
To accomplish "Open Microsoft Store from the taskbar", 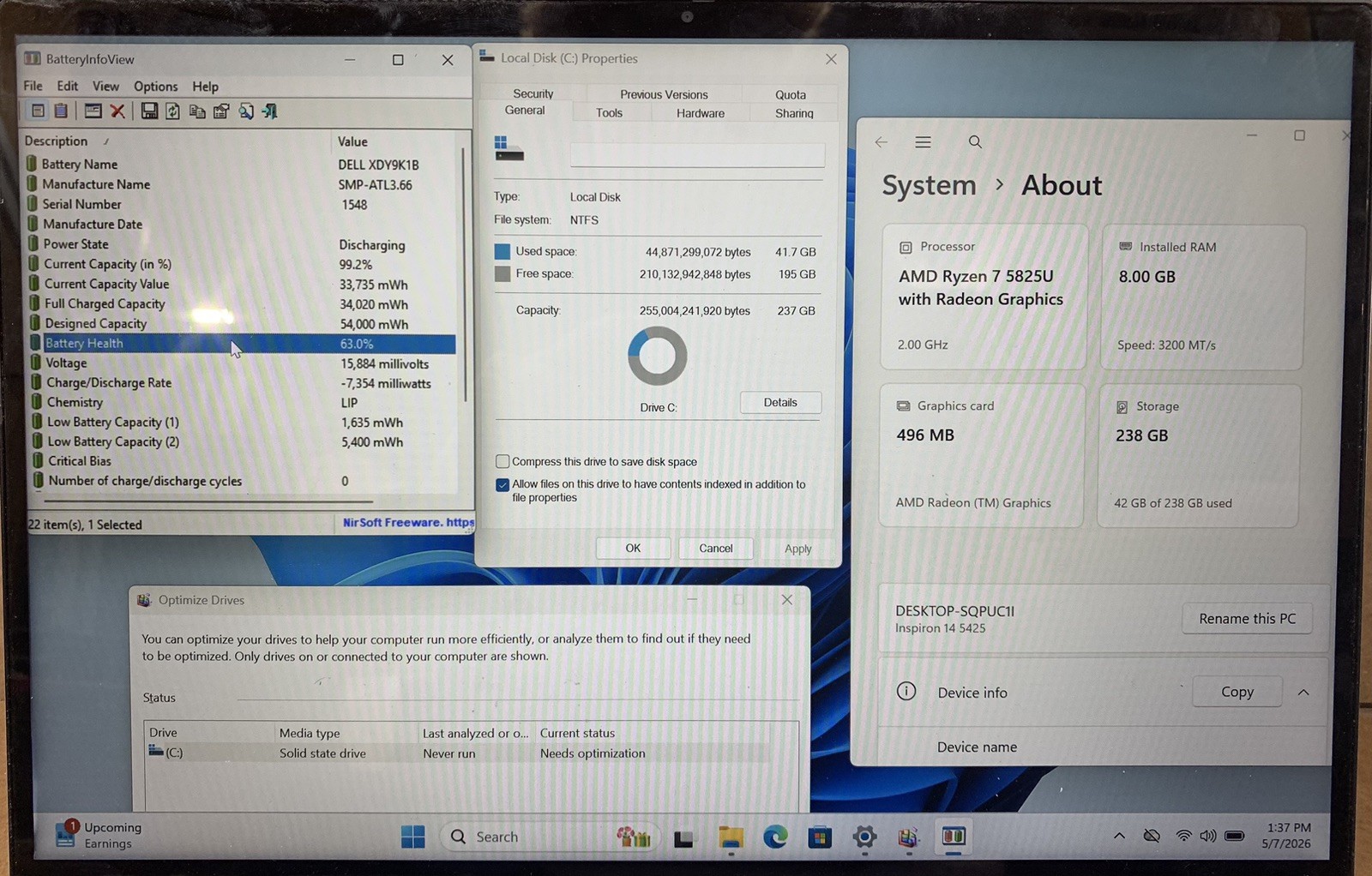I will click(820, 837).
